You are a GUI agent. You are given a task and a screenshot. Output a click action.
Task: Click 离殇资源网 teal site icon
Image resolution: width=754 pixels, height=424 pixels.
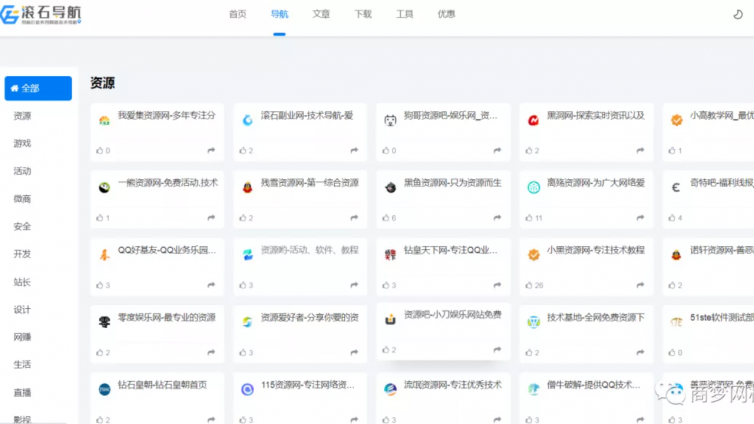(x=533, y=187)
